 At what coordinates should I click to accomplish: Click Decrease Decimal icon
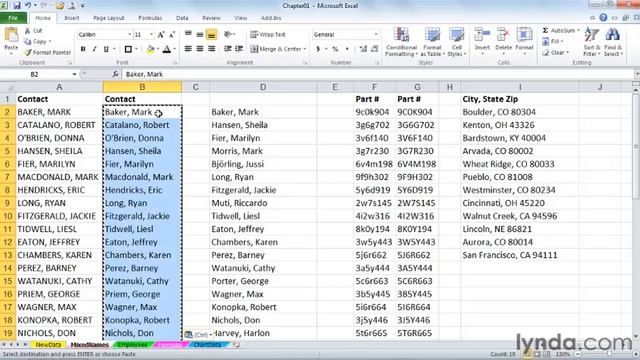(374, 49)
